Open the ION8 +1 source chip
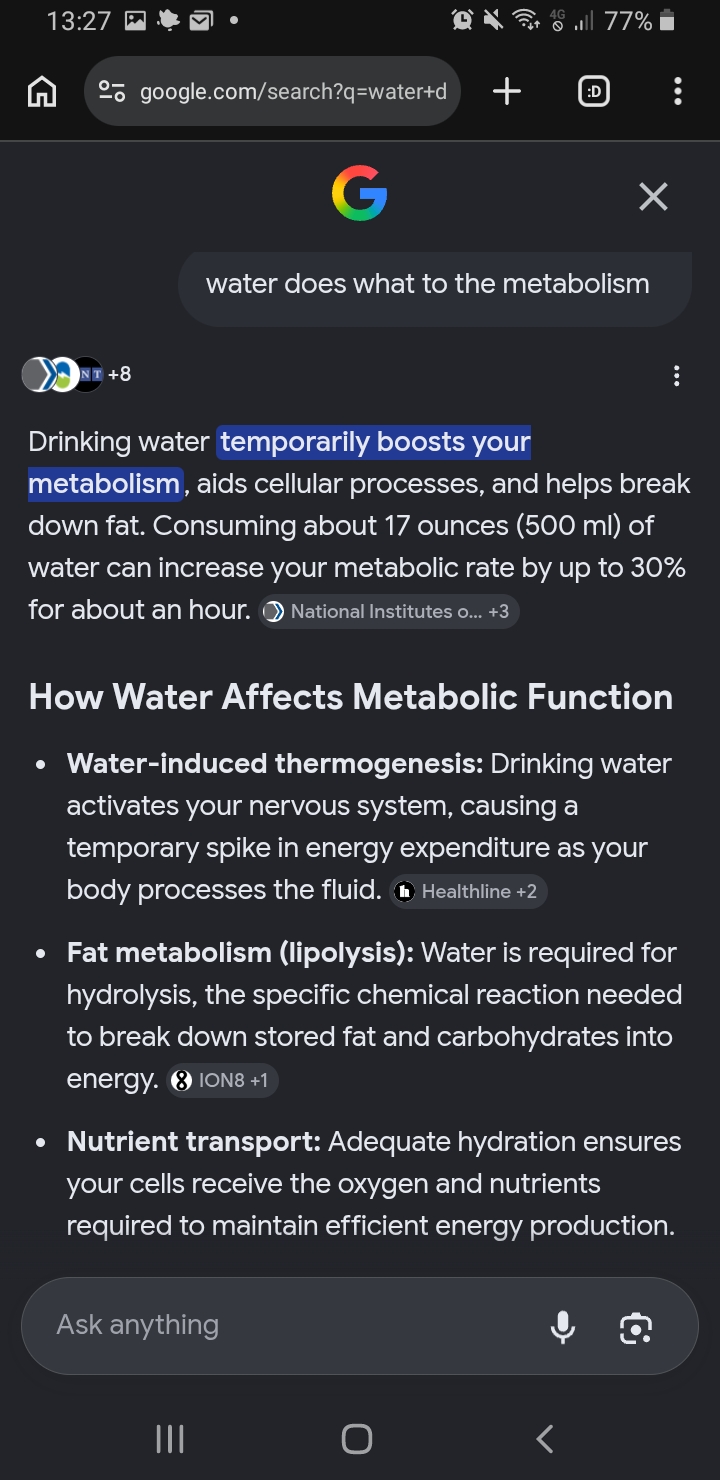Screen dimensions: 720x1480 coord(222,1081)
